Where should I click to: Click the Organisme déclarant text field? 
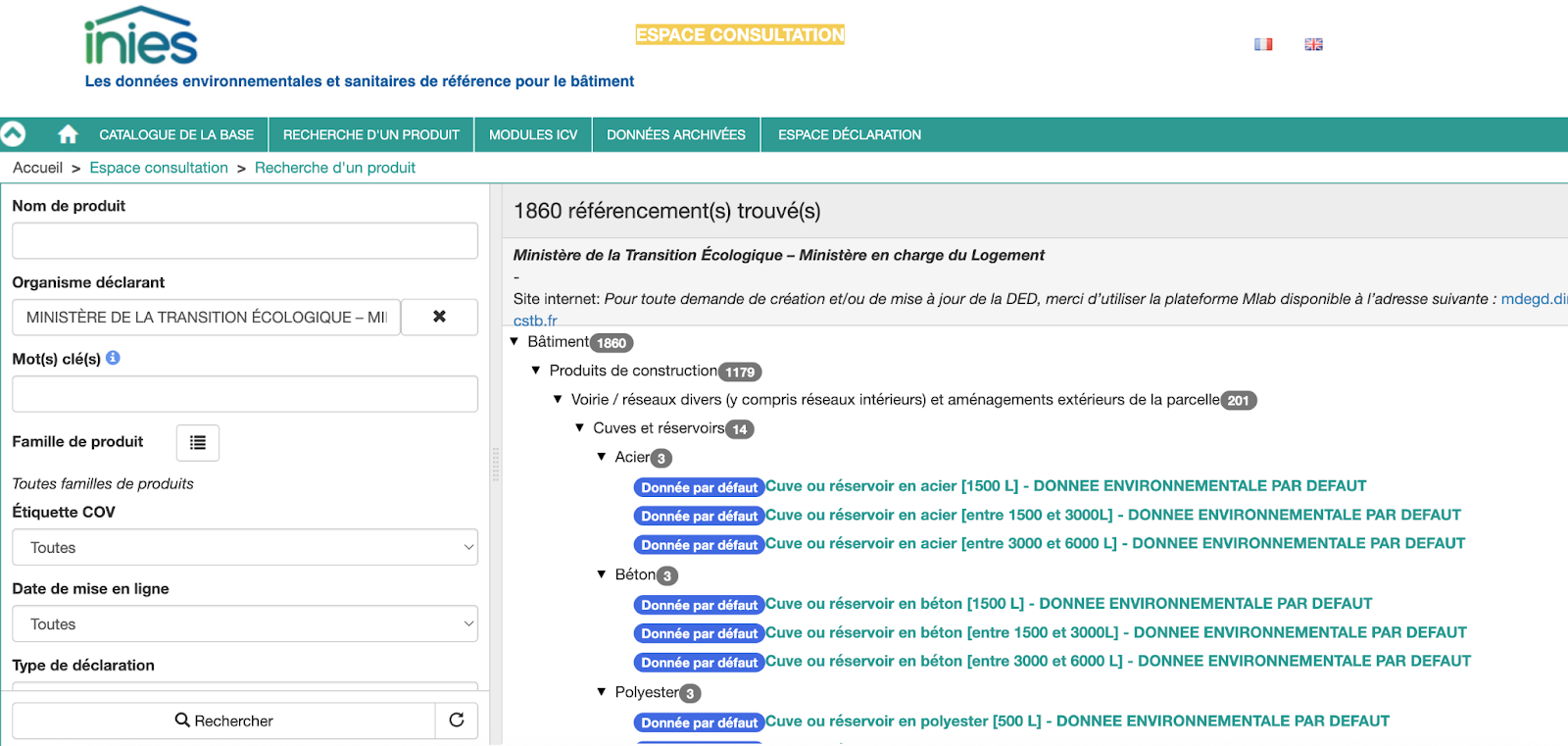(206, 317)
